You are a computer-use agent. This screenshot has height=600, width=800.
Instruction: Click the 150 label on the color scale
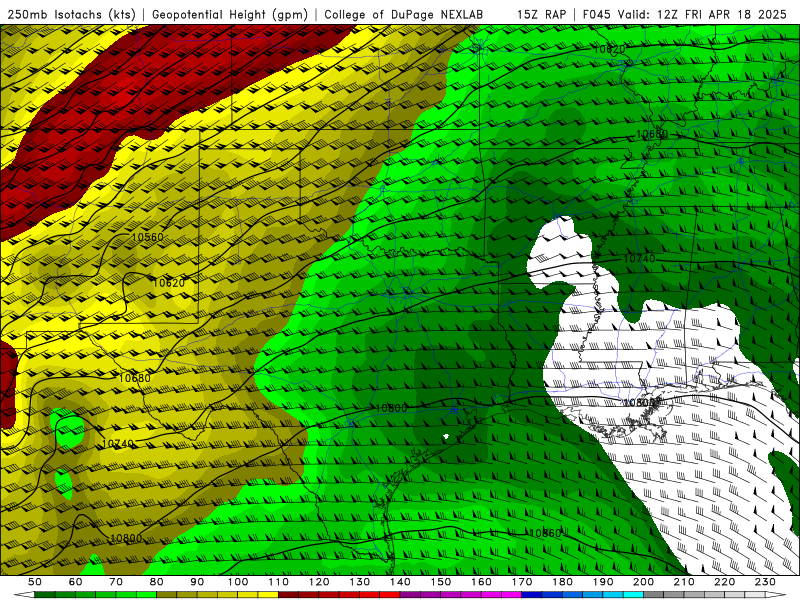[441, 582]
